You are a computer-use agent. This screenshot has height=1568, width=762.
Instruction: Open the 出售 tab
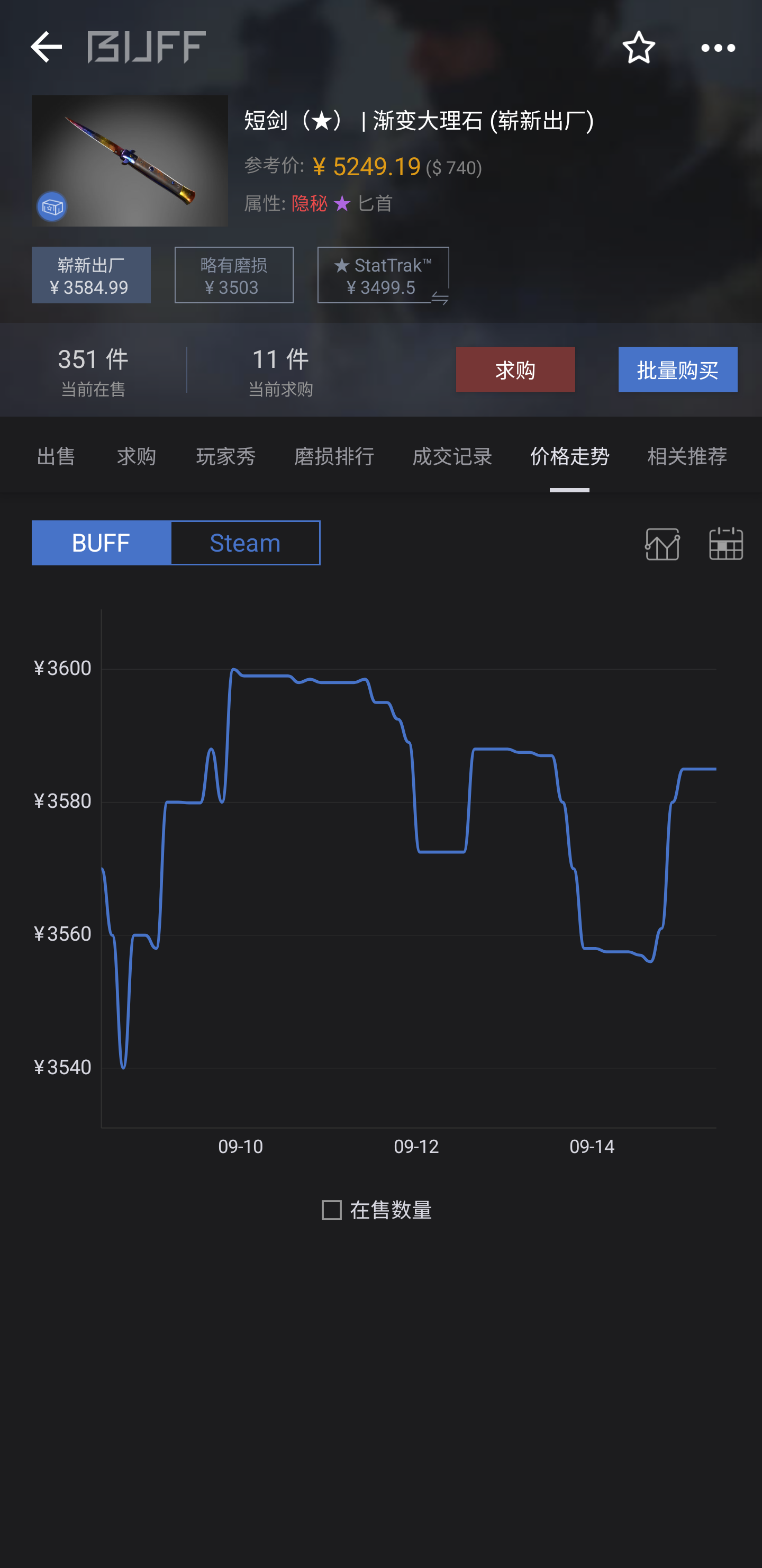click(x=56, y=456)
